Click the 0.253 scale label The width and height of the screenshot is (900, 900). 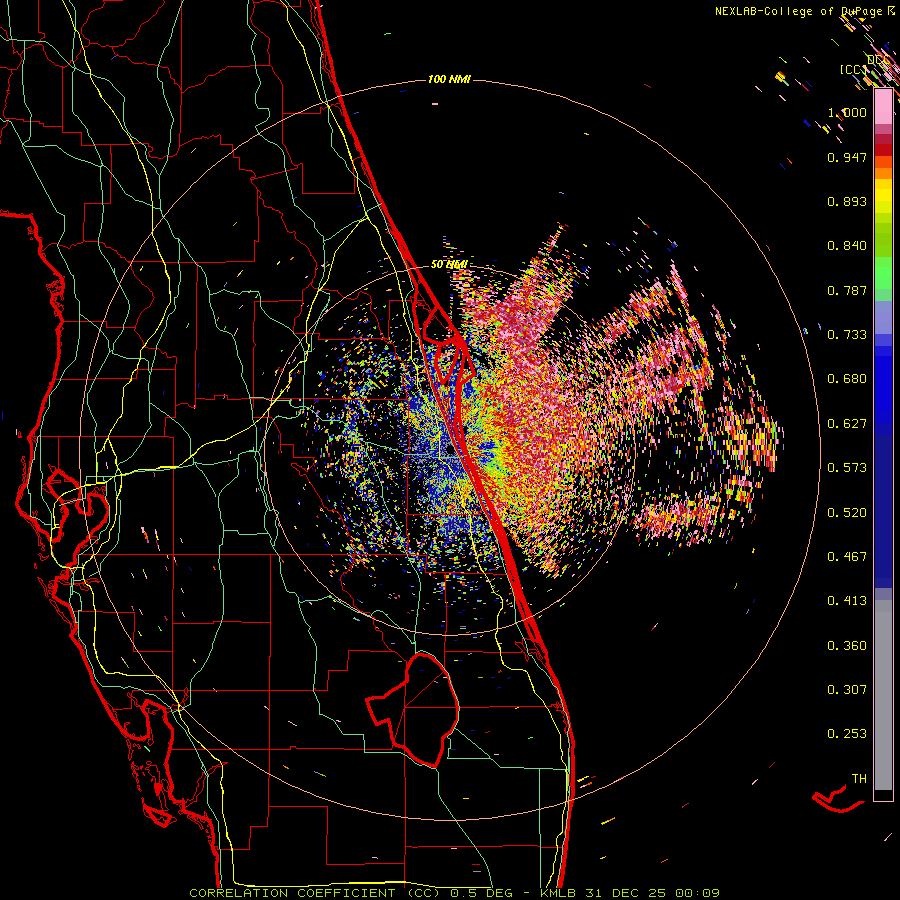click(x=847, y=734)
